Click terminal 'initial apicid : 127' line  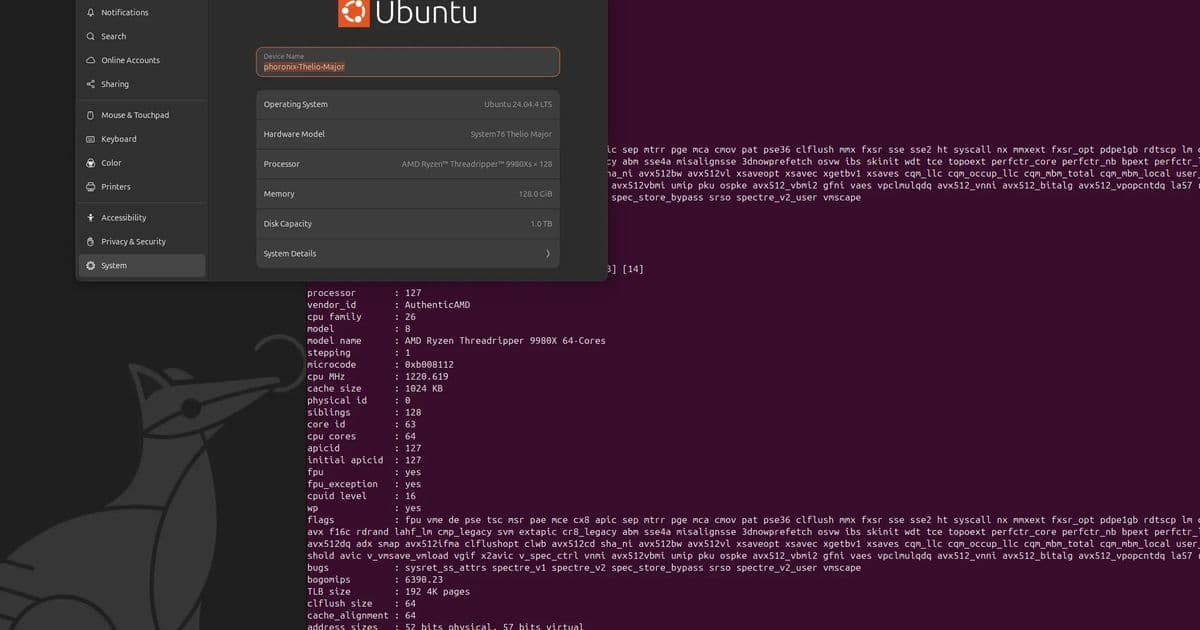tap(364, 461)
